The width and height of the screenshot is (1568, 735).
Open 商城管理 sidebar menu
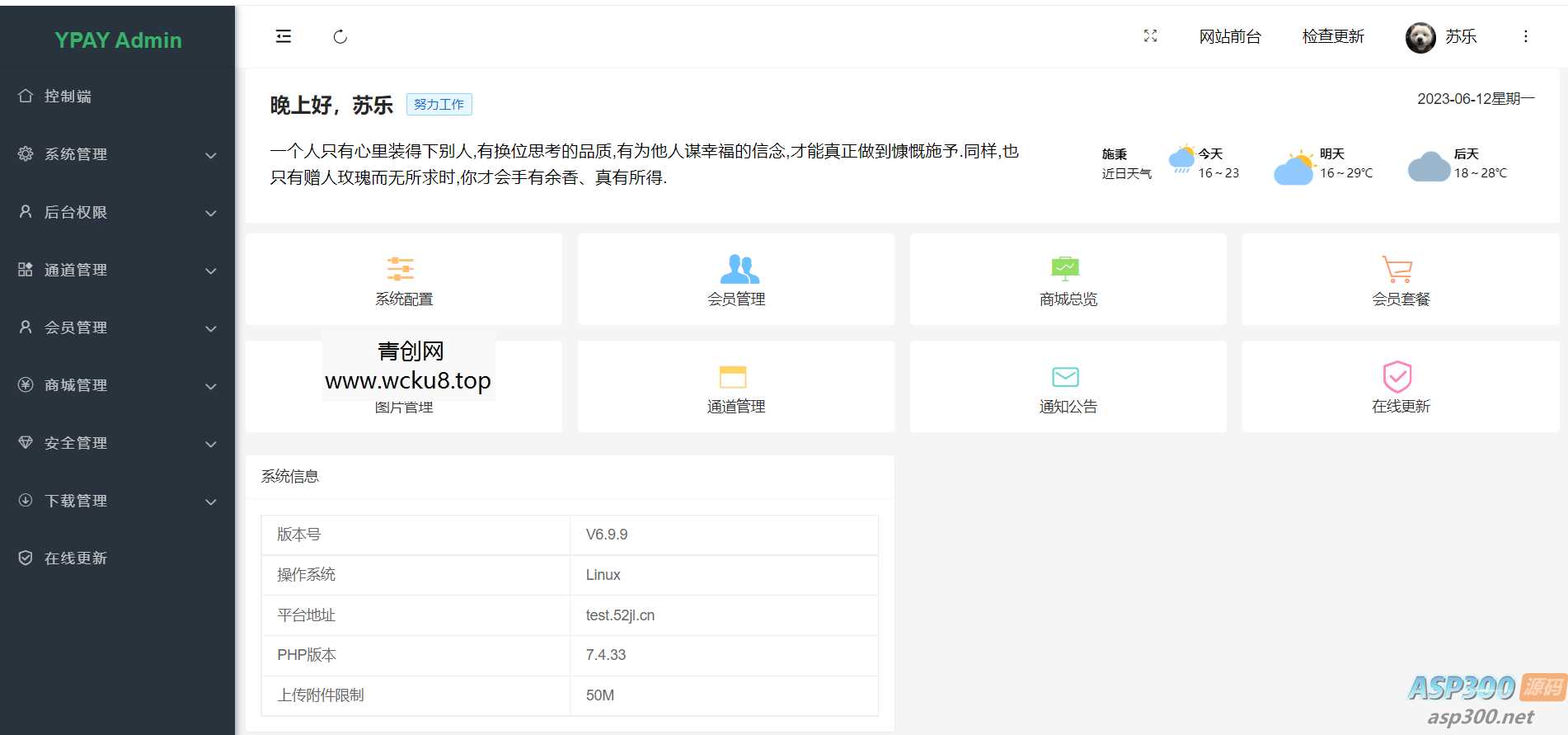[x=117, y=385]
